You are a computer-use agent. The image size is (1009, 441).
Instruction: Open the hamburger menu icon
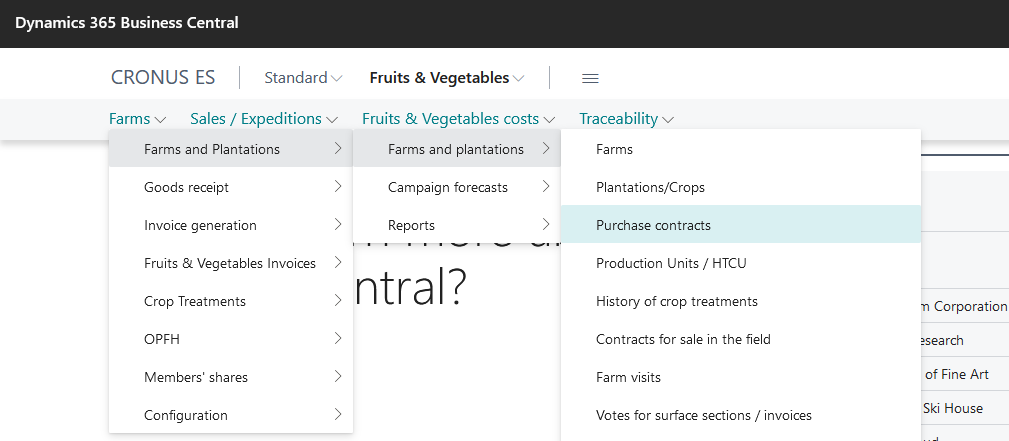590,79
